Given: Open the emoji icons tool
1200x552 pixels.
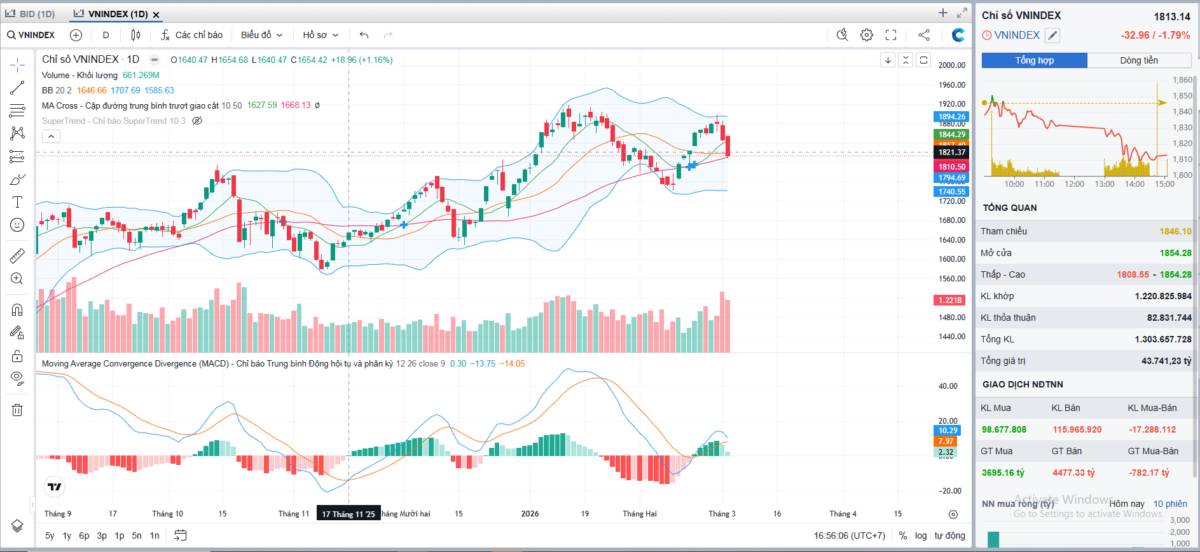Looking at the screenshot, I should (17, 226).
